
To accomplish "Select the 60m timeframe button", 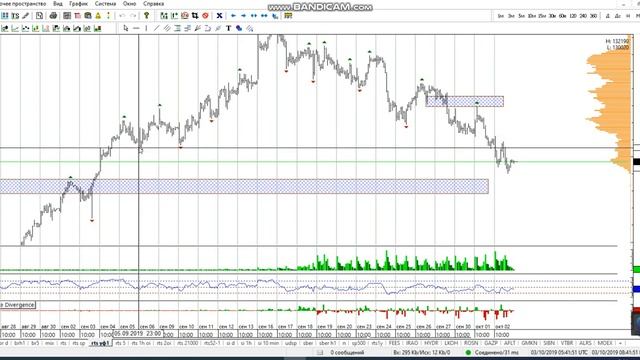I will point(562,16).
